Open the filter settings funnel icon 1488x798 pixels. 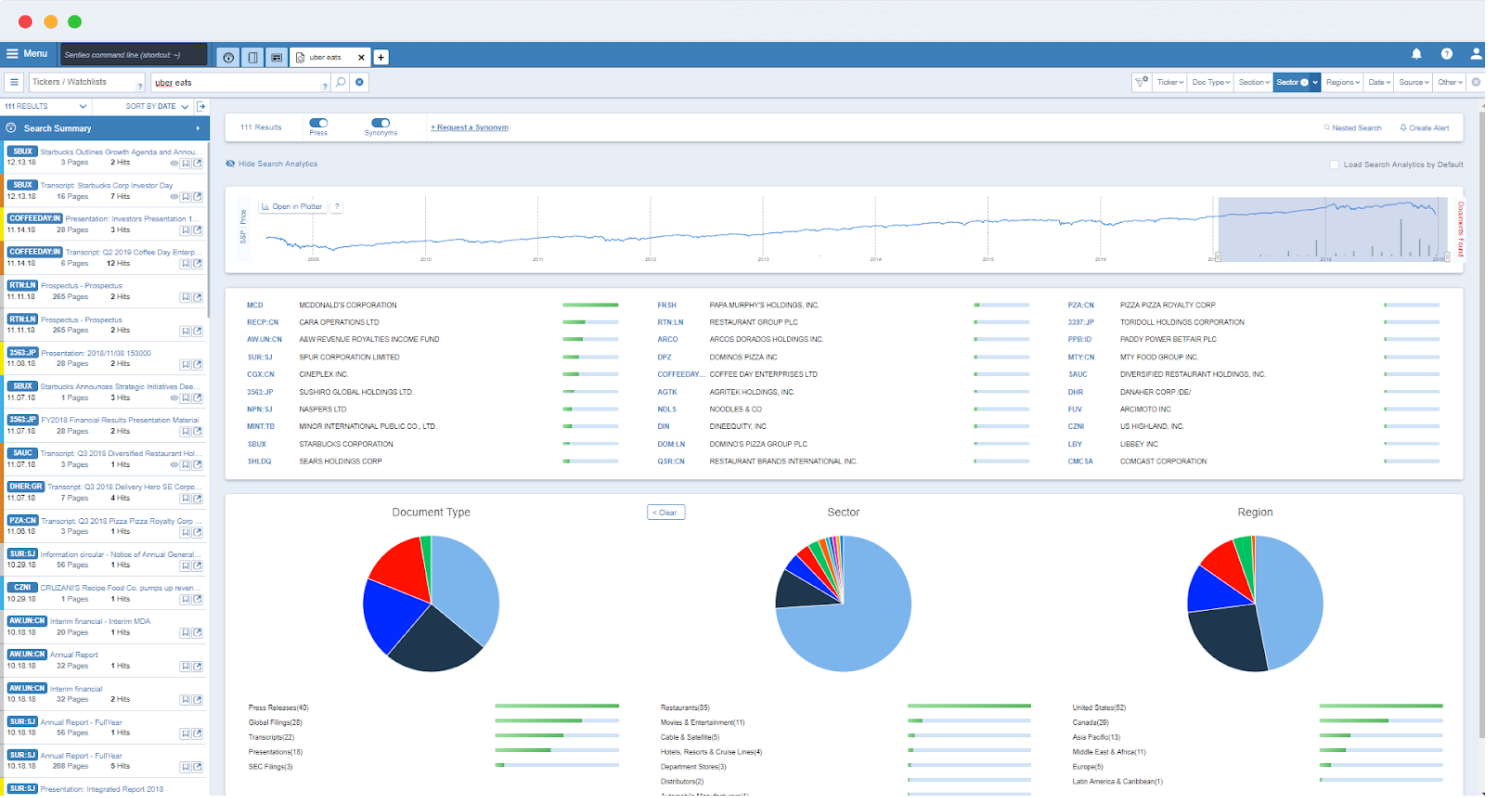[1141, 82]
